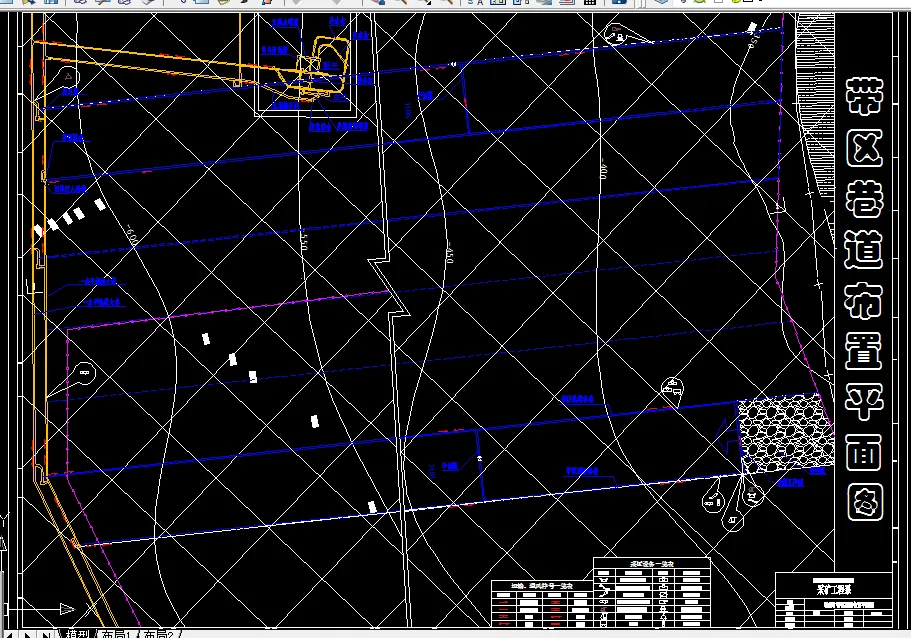This screenshot has width=911, height=638.
Task: Select the 采矿设备一览表 table heading
Action: coord(652,564)
